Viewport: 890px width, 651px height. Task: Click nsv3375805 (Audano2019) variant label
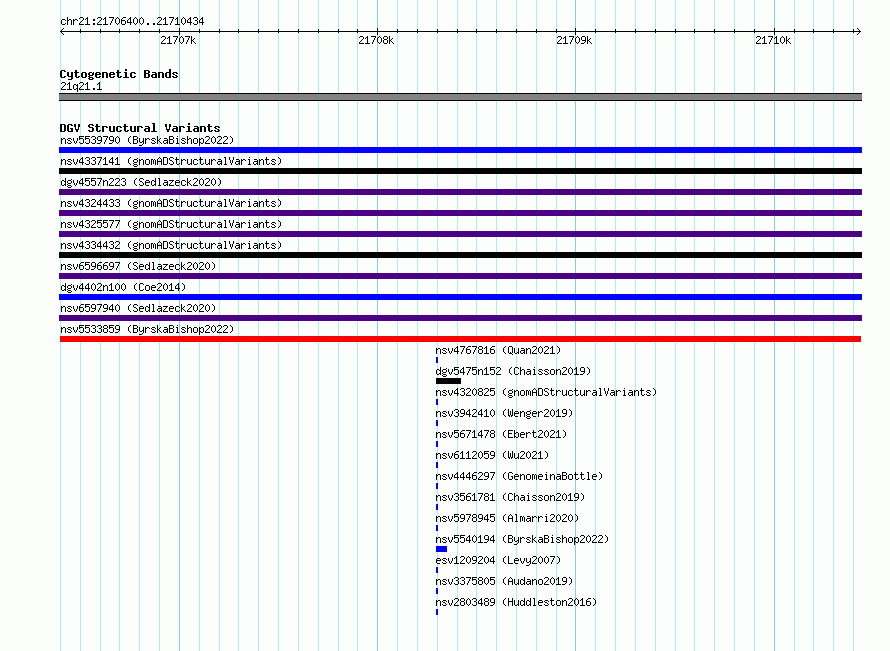coord(504,581)
